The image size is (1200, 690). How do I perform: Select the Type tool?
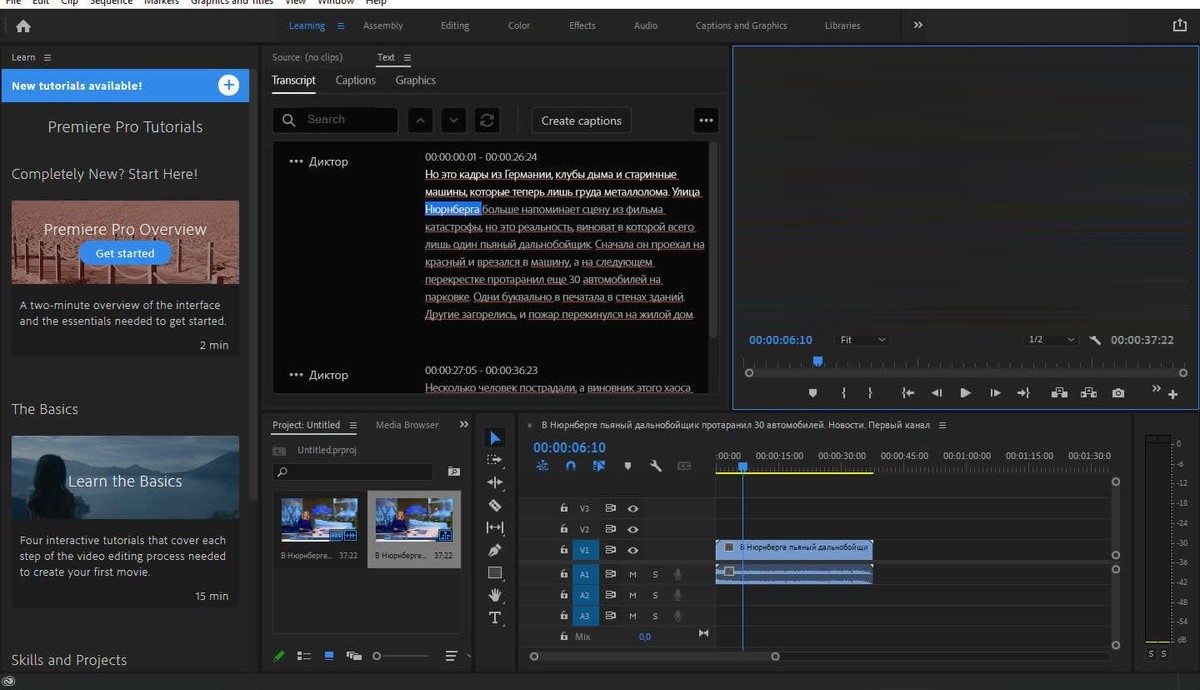494,618
